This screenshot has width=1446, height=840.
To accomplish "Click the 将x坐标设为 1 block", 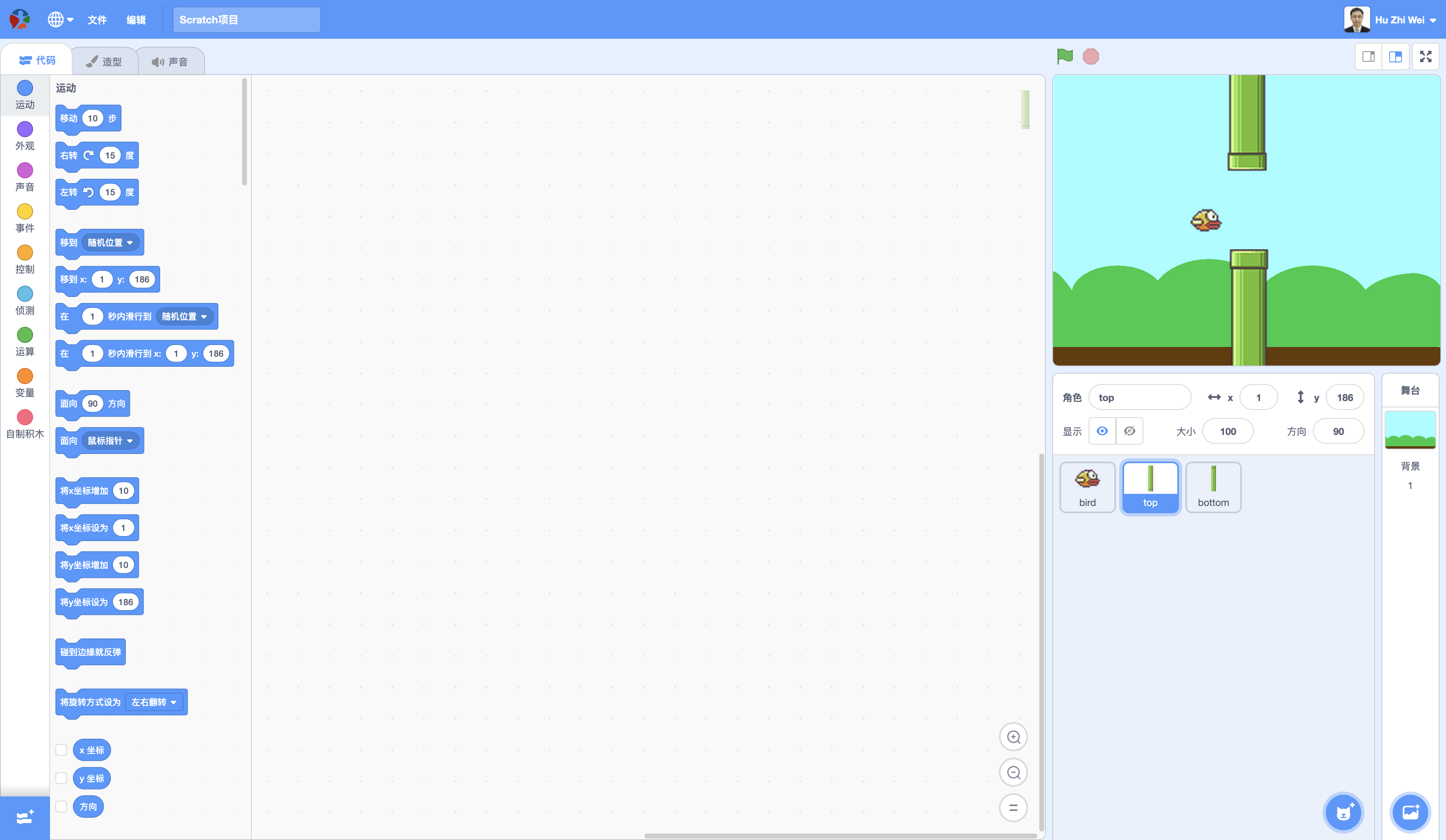I will tap(97, 529).
